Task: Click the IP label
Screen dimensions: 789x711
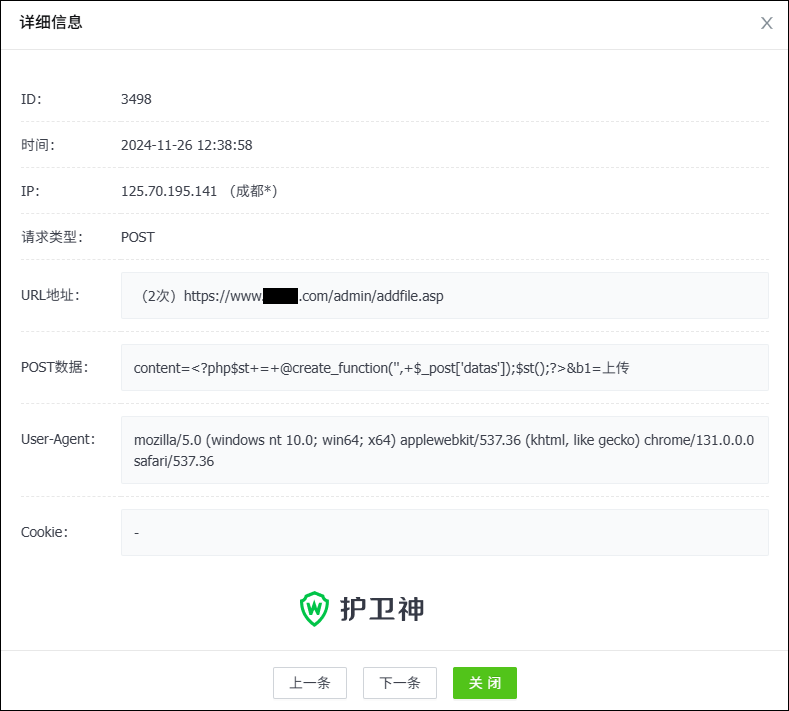Action: click(x=30, y=191)
